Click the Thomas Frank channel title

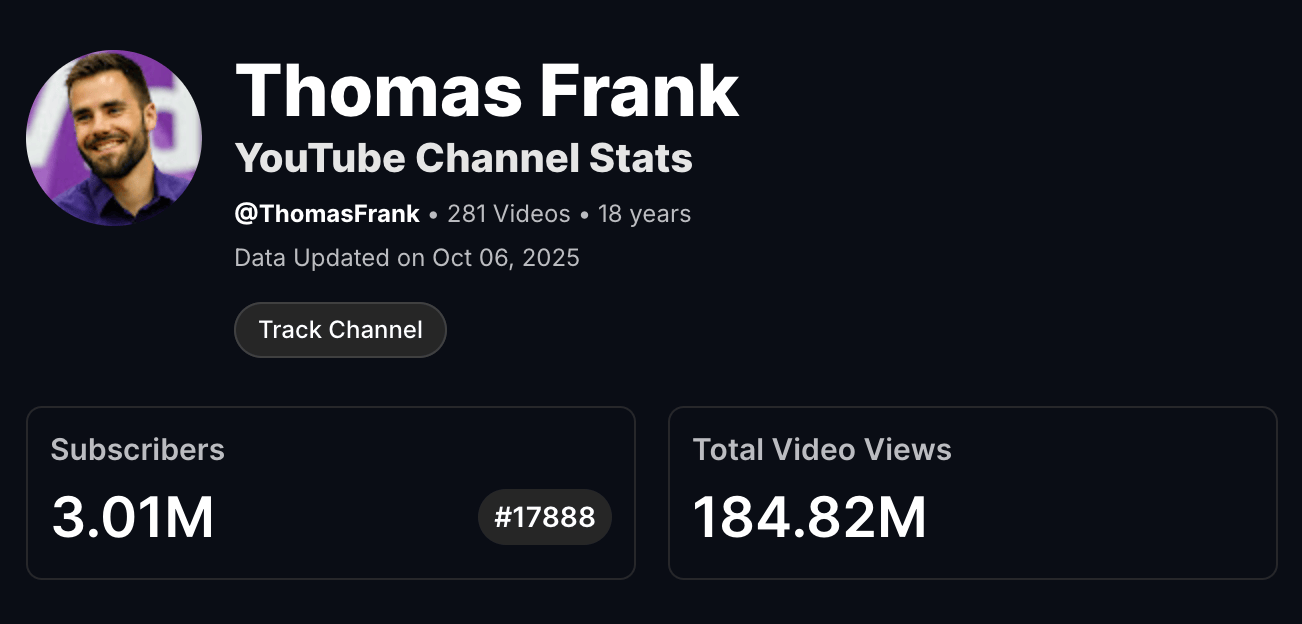pos(485,88)
